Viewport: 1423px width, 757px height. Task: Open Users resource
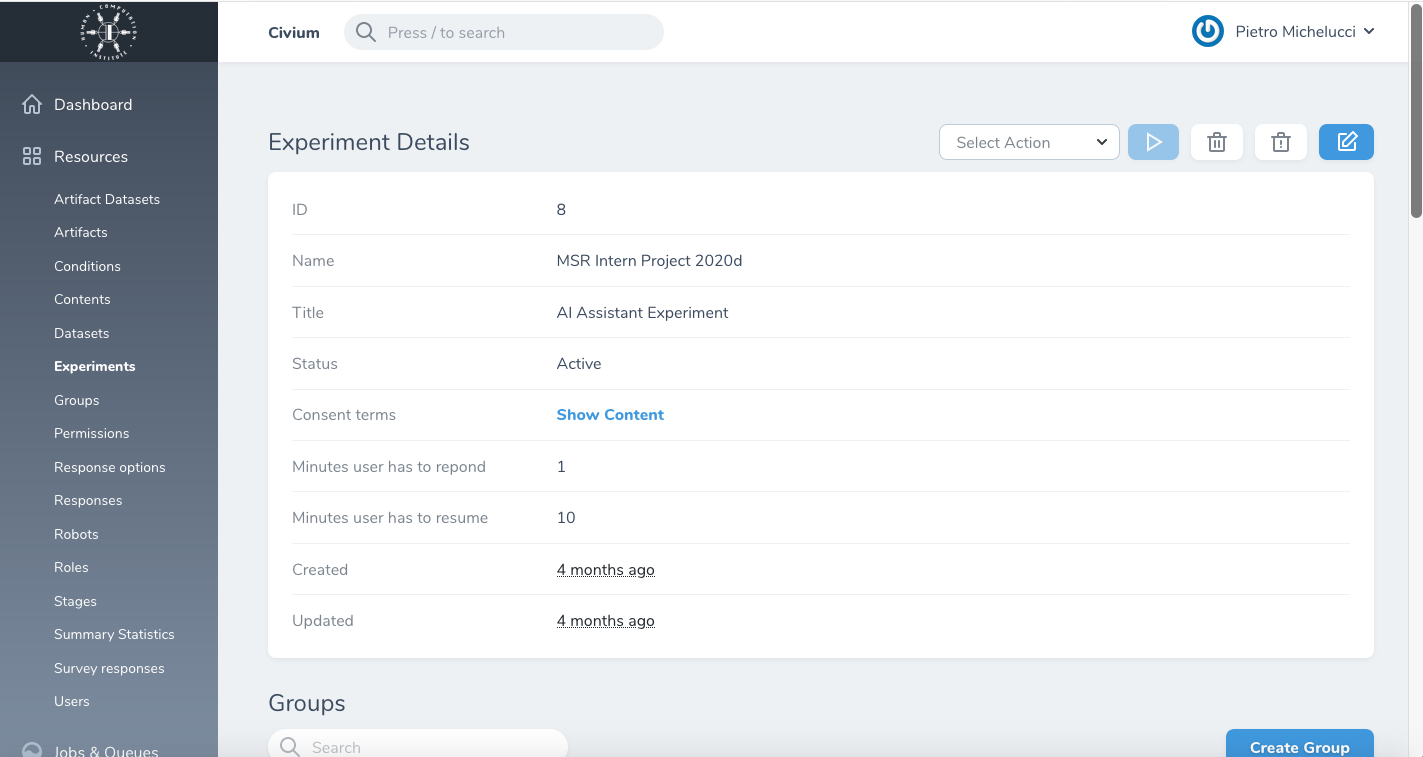pos(72,701)
